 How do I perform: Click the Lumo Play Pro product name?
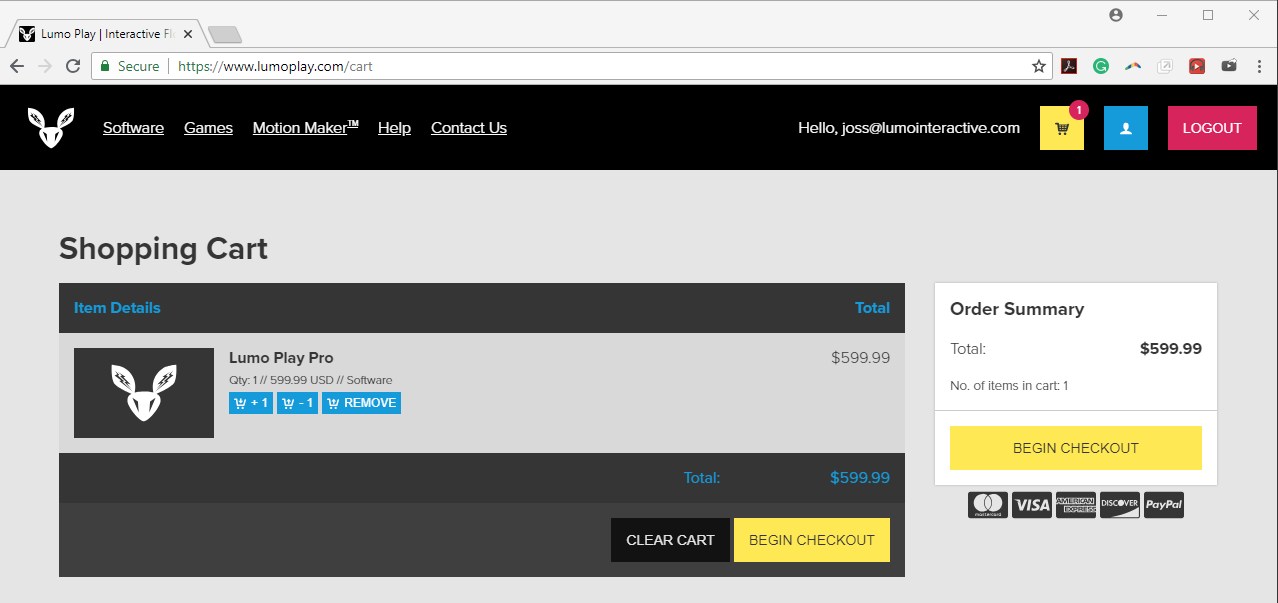(281, 358)
